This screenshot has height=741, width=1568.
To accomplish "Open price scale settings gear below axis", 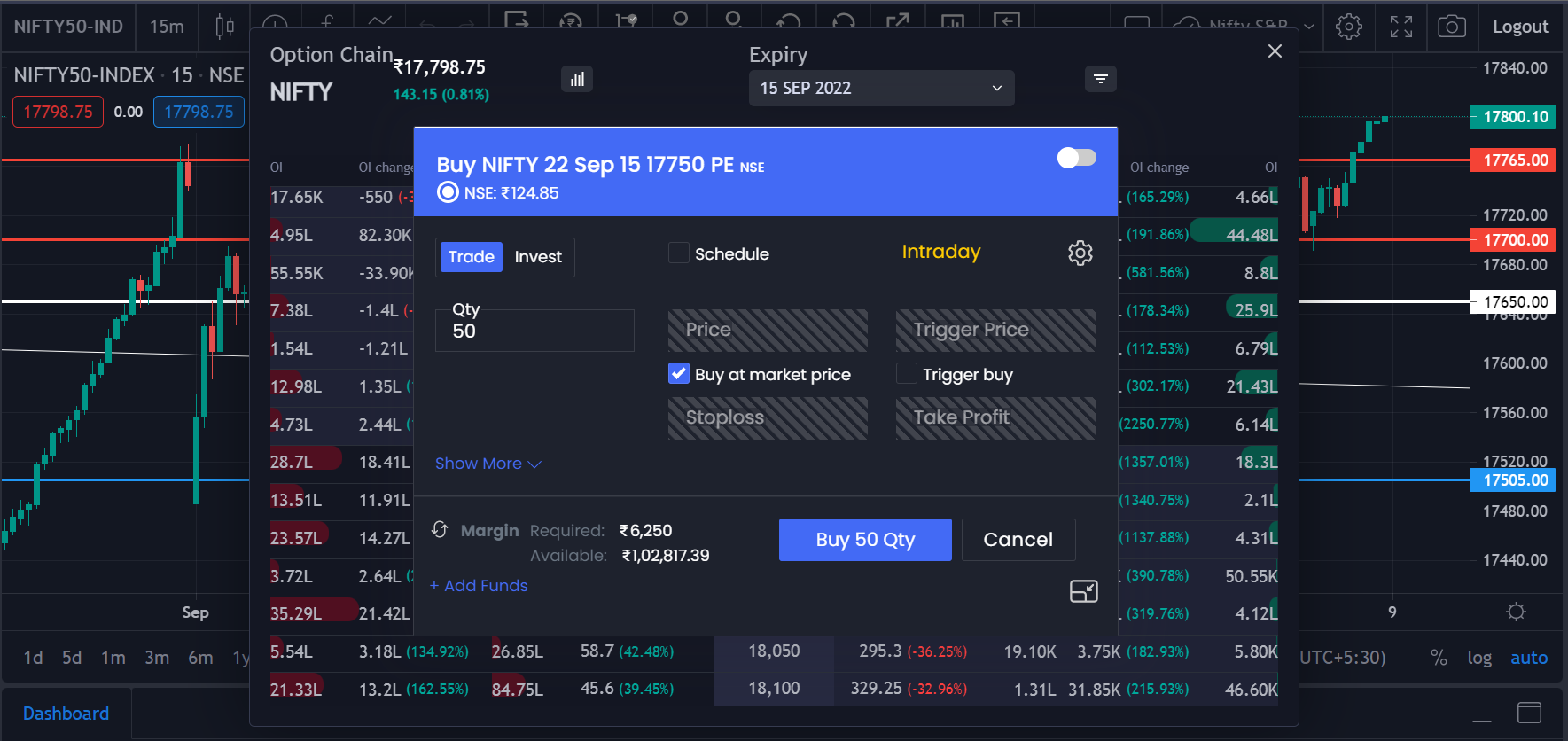I will tap(1517, 612).
